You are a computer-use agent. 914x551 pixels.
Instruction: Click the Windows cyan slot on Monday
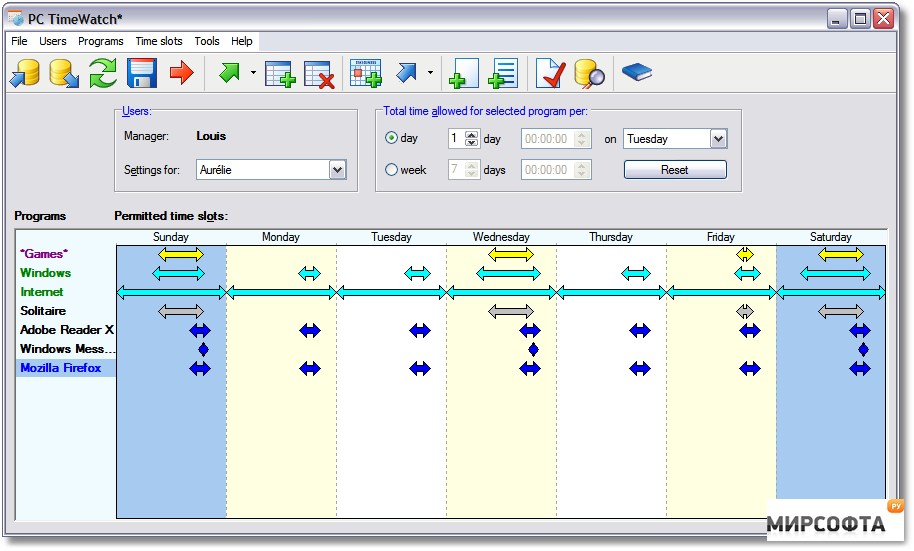tap(310, 273)
